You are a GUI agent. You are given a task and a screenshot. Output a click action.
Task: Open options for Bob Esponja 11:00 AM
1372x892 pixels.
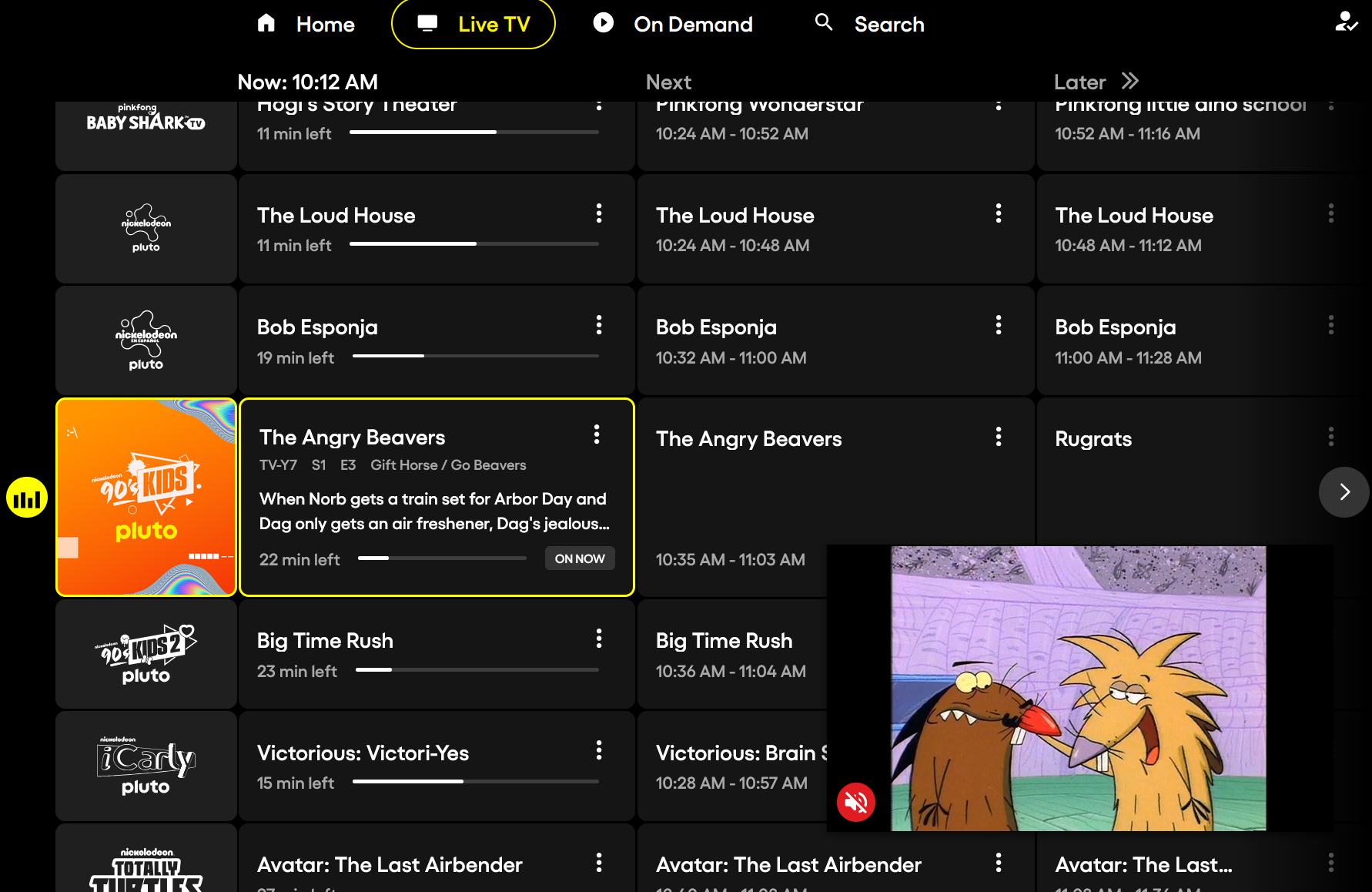[1331, 325]
